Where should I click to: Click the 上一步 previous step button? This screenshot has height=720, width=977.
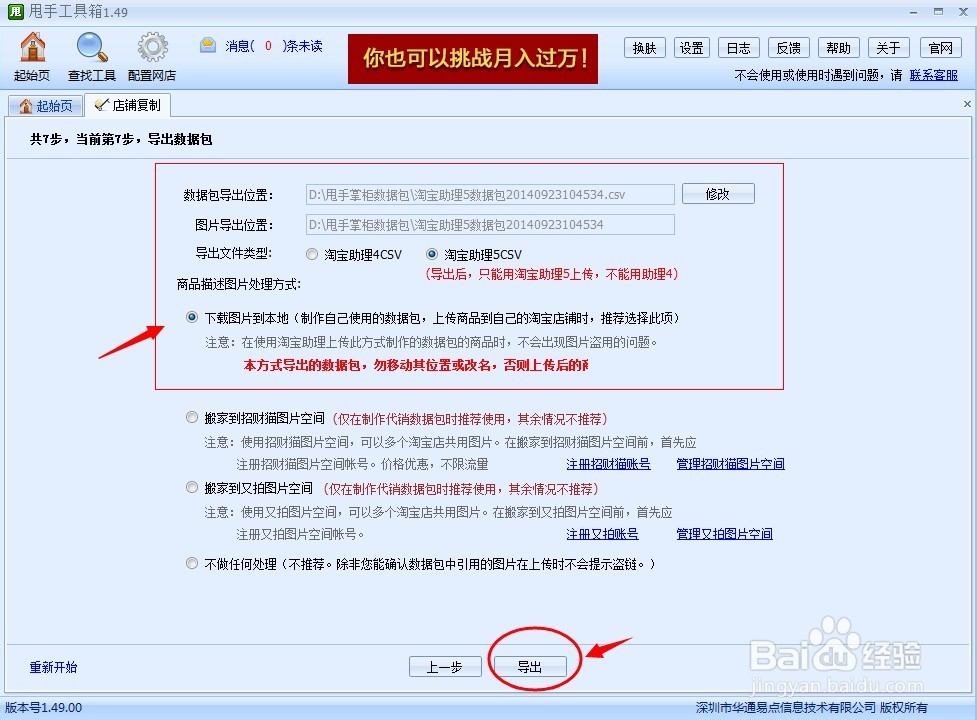click(445, 666)
